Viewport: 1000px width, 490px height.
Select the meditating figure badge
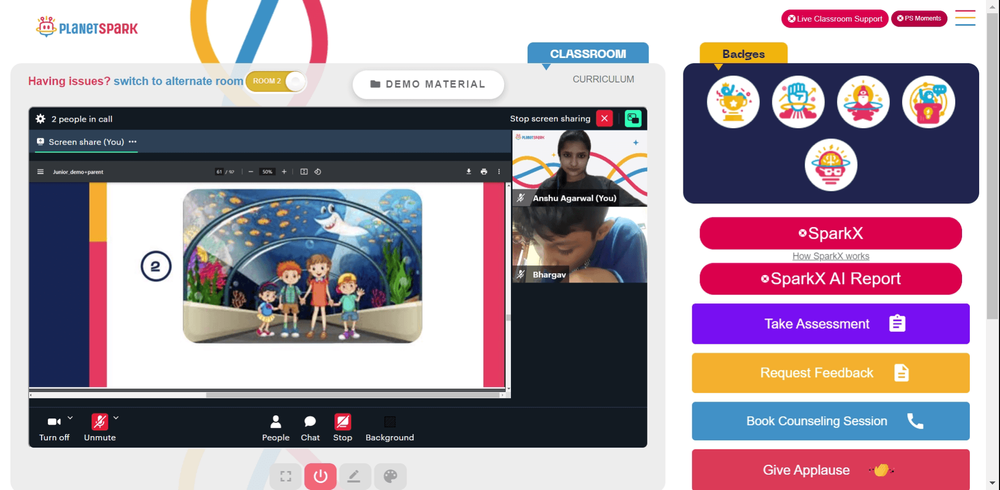(863, 102)
